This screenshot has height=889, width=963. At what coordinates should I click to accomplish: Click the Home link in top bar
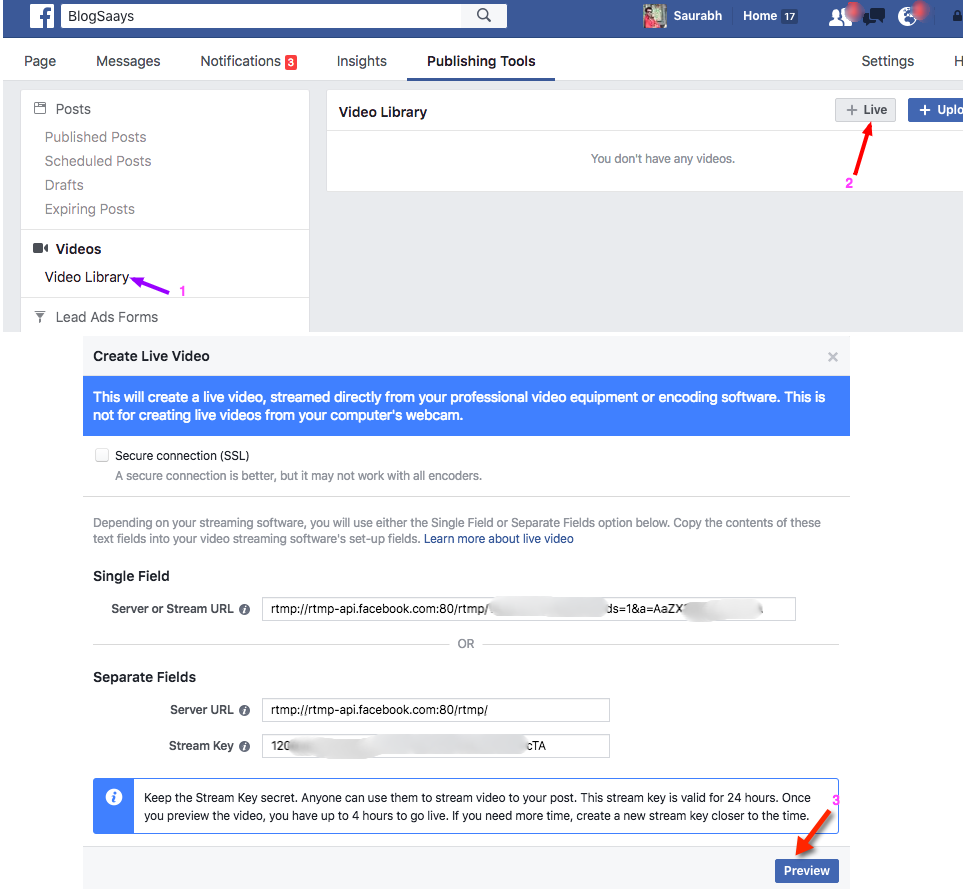760,16
